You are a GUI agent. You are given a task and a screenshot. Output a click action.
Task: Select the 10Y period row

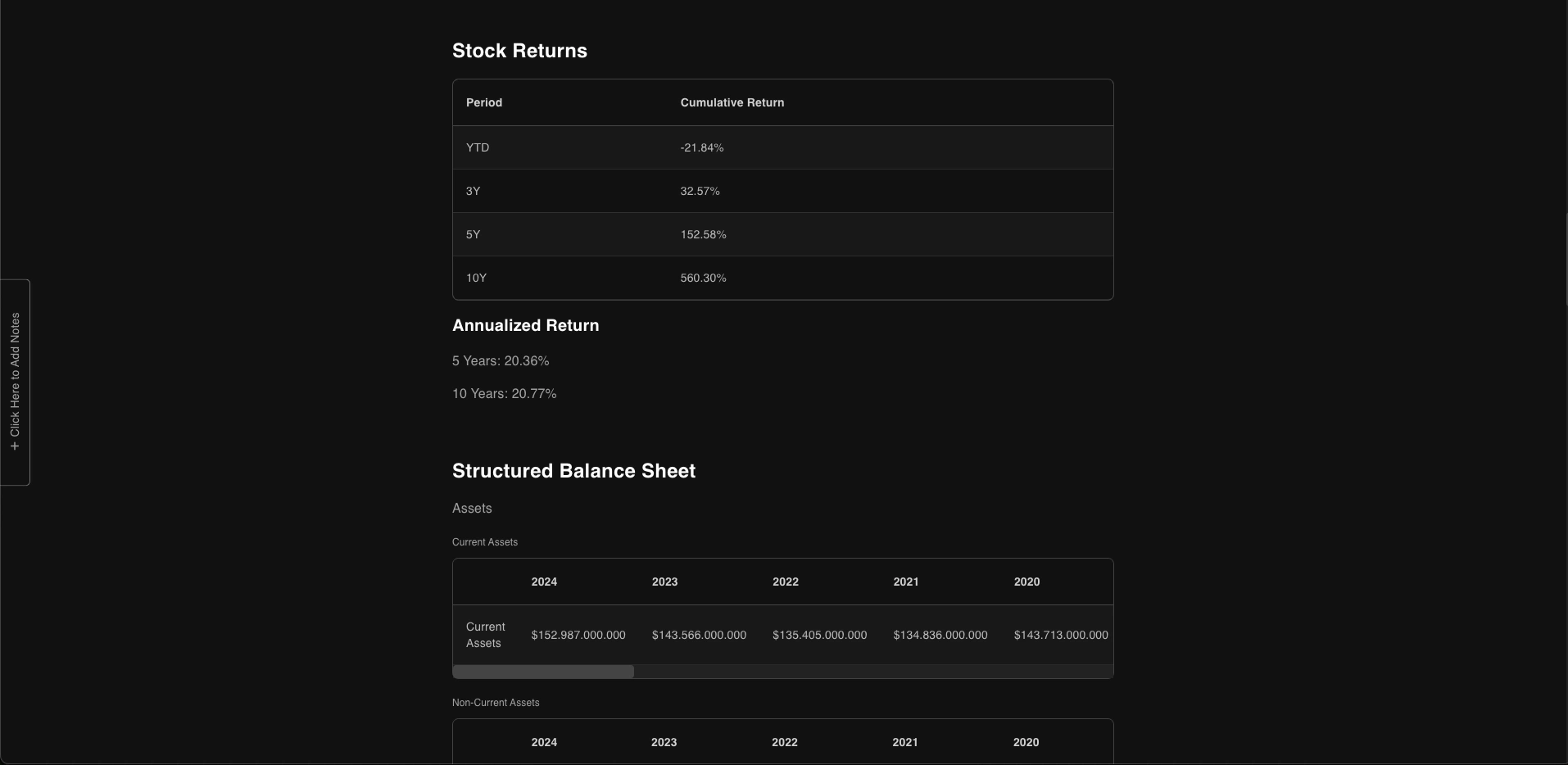coord(476,278)
